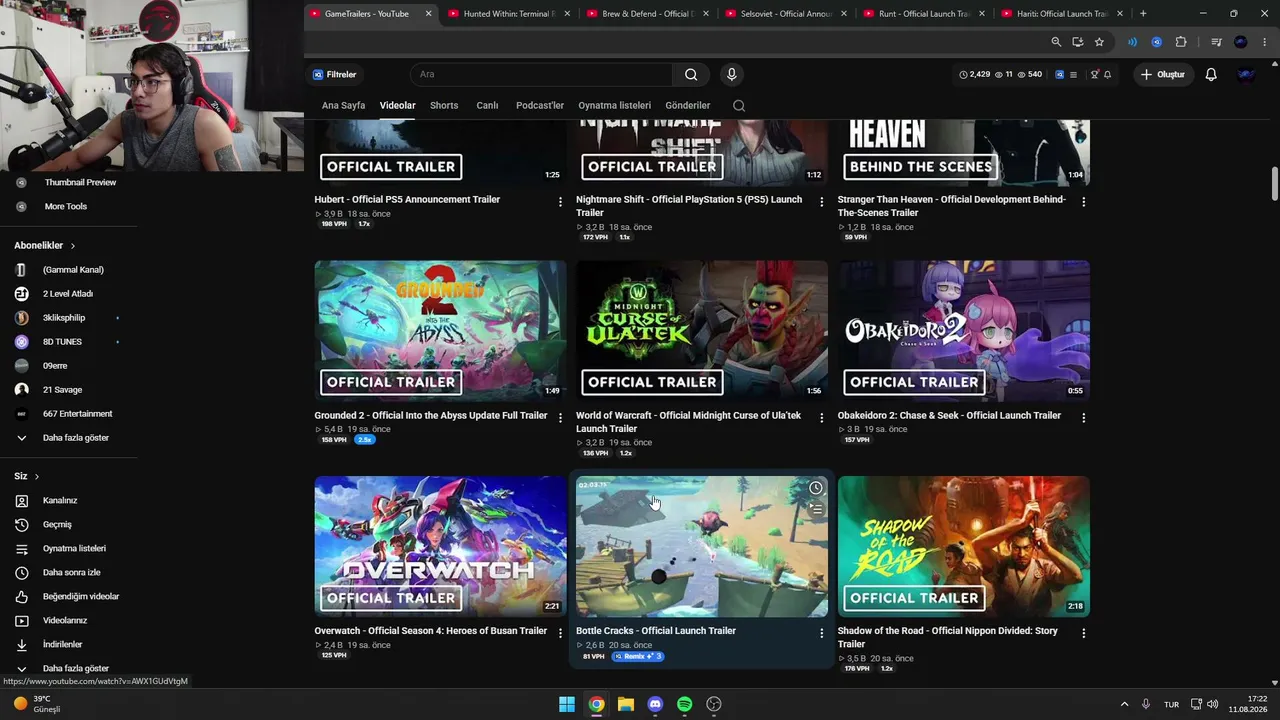Click the trophy icon in extension stats bar
This screenshot has width=1280, height=720.
pyautogui.click(x=1094, y=75)
